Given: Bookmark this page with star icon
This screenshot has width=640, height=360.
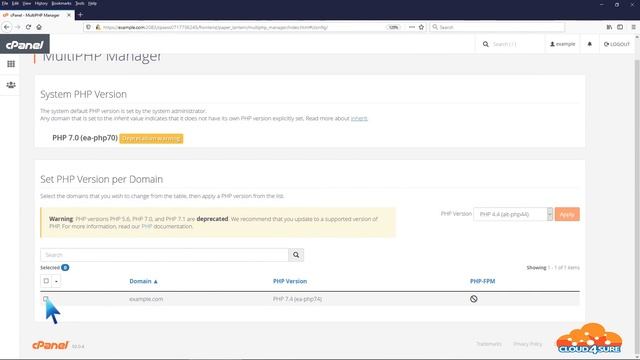Looking at the screenshot, I should 421,27.
